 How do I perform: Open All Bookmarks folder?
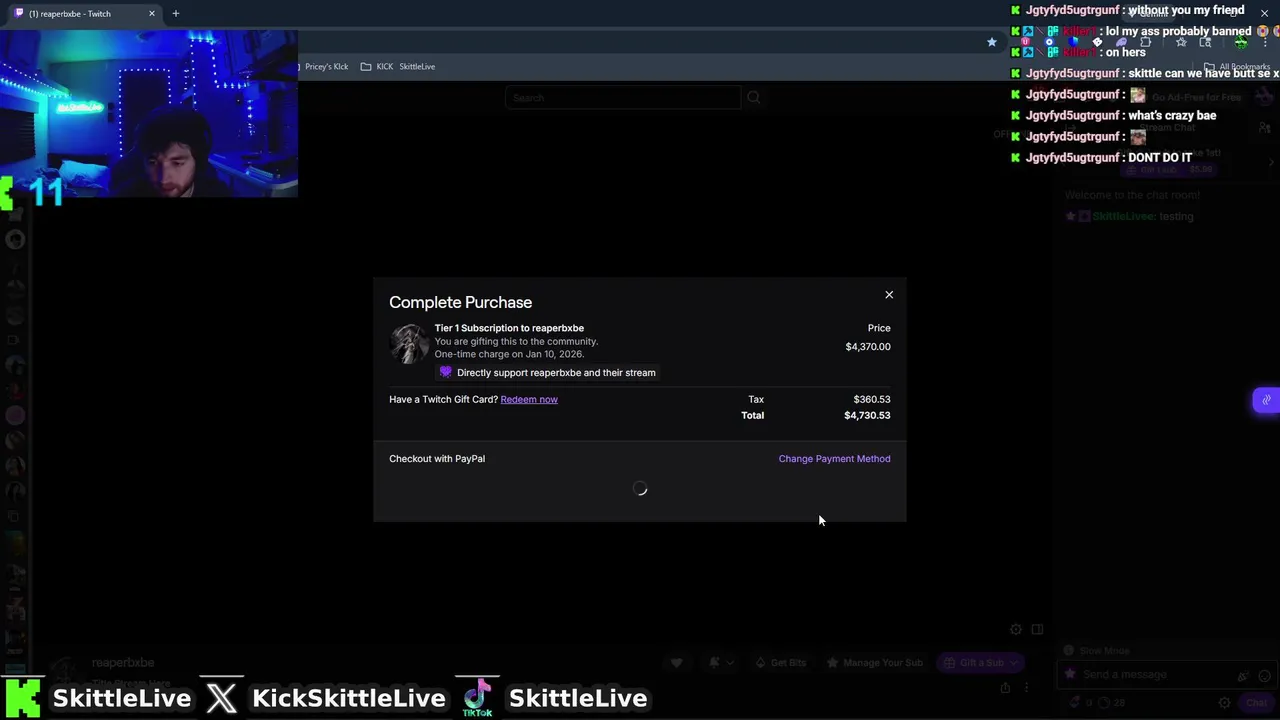click(1238, 67)
